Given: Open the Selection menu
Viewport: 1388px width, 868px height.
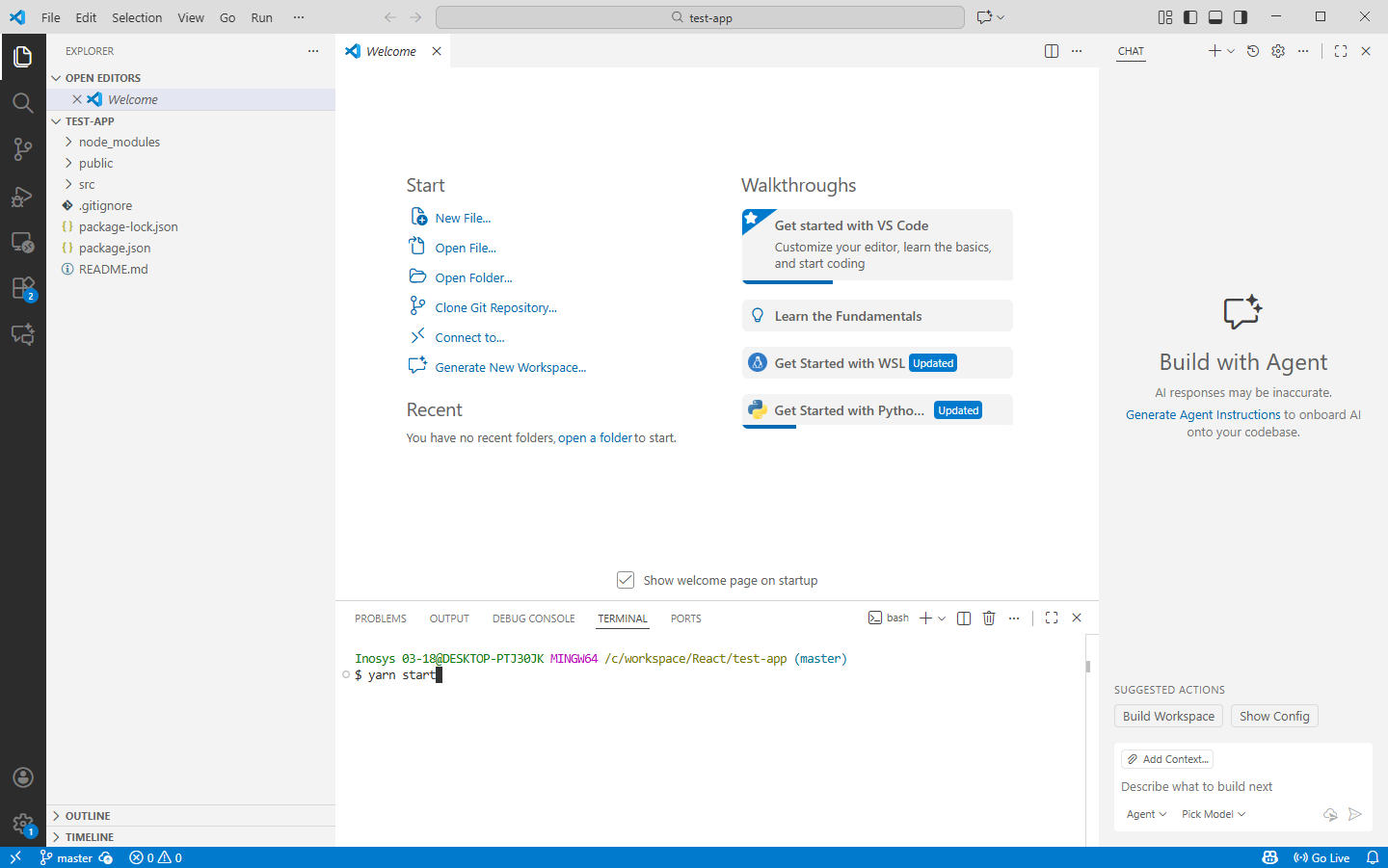Looking at the screenshot, I should tap(137, 17).
